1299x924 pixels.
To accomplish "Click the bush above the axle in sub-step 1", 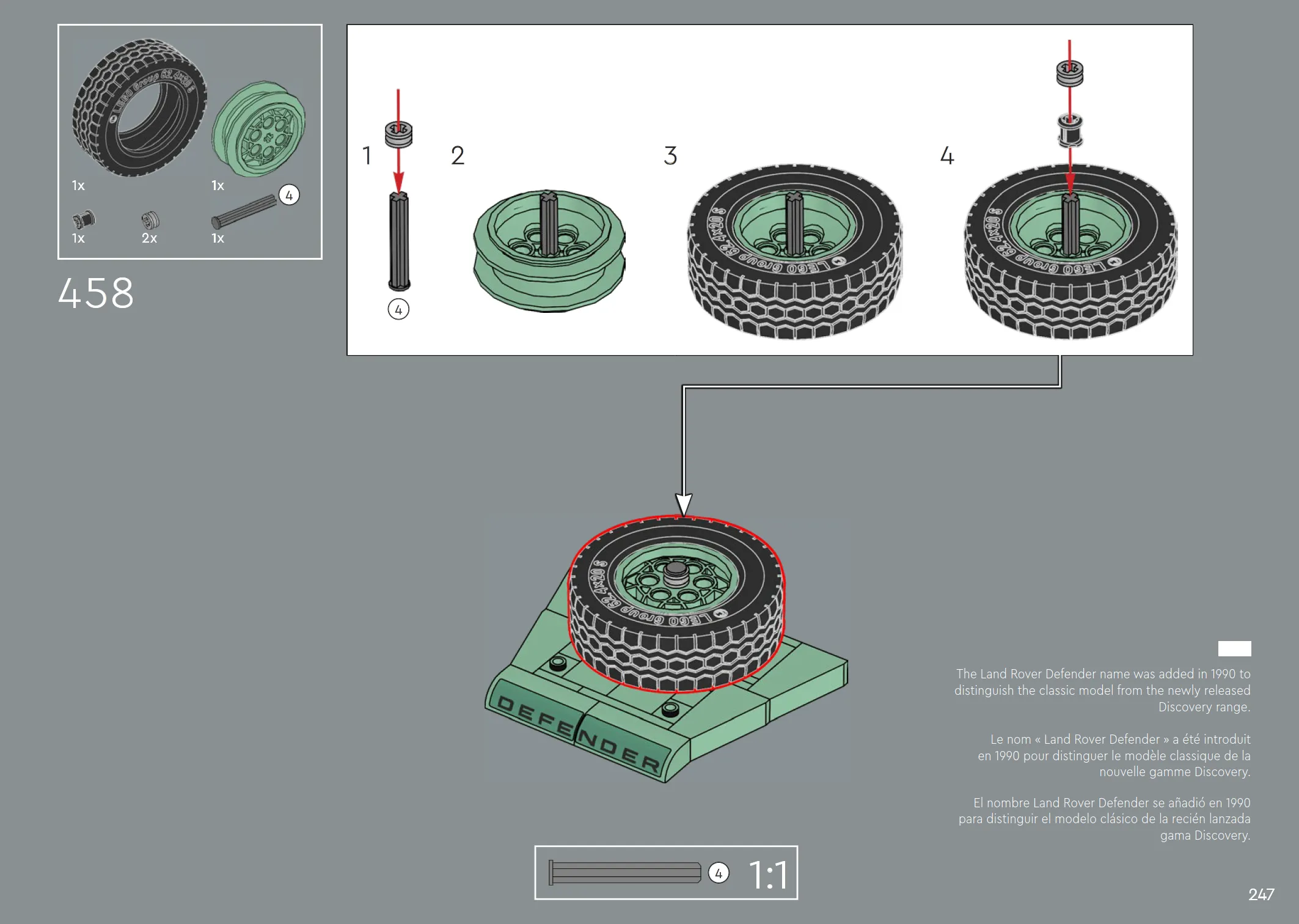I will point(398,134).
